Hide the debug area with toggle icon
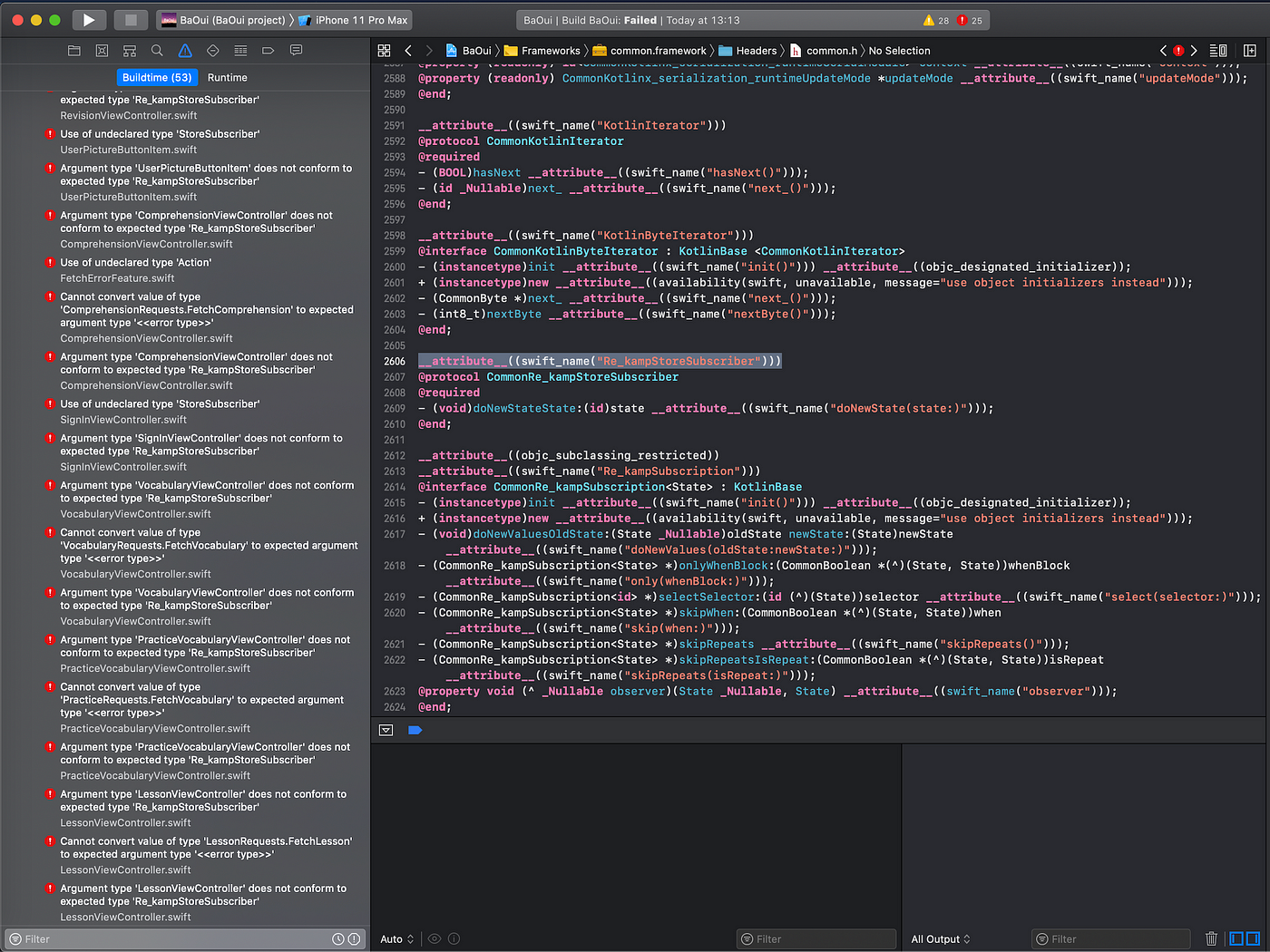Image resolution: width=1270 pixels, height=952 pixels. click(x=386, y=730)
